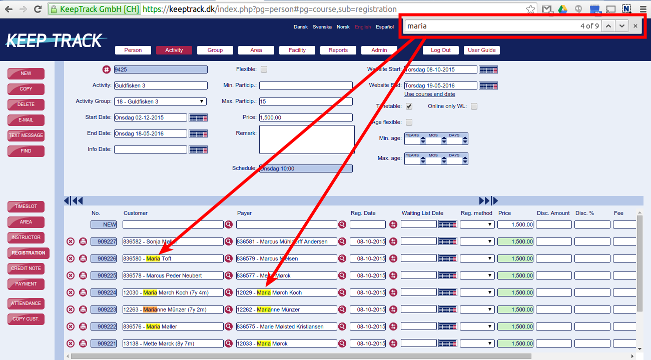This screenshot has height=360, width=651.
Task: Open customer lookup for Mette Marck row
Action: tap(229, 343)
